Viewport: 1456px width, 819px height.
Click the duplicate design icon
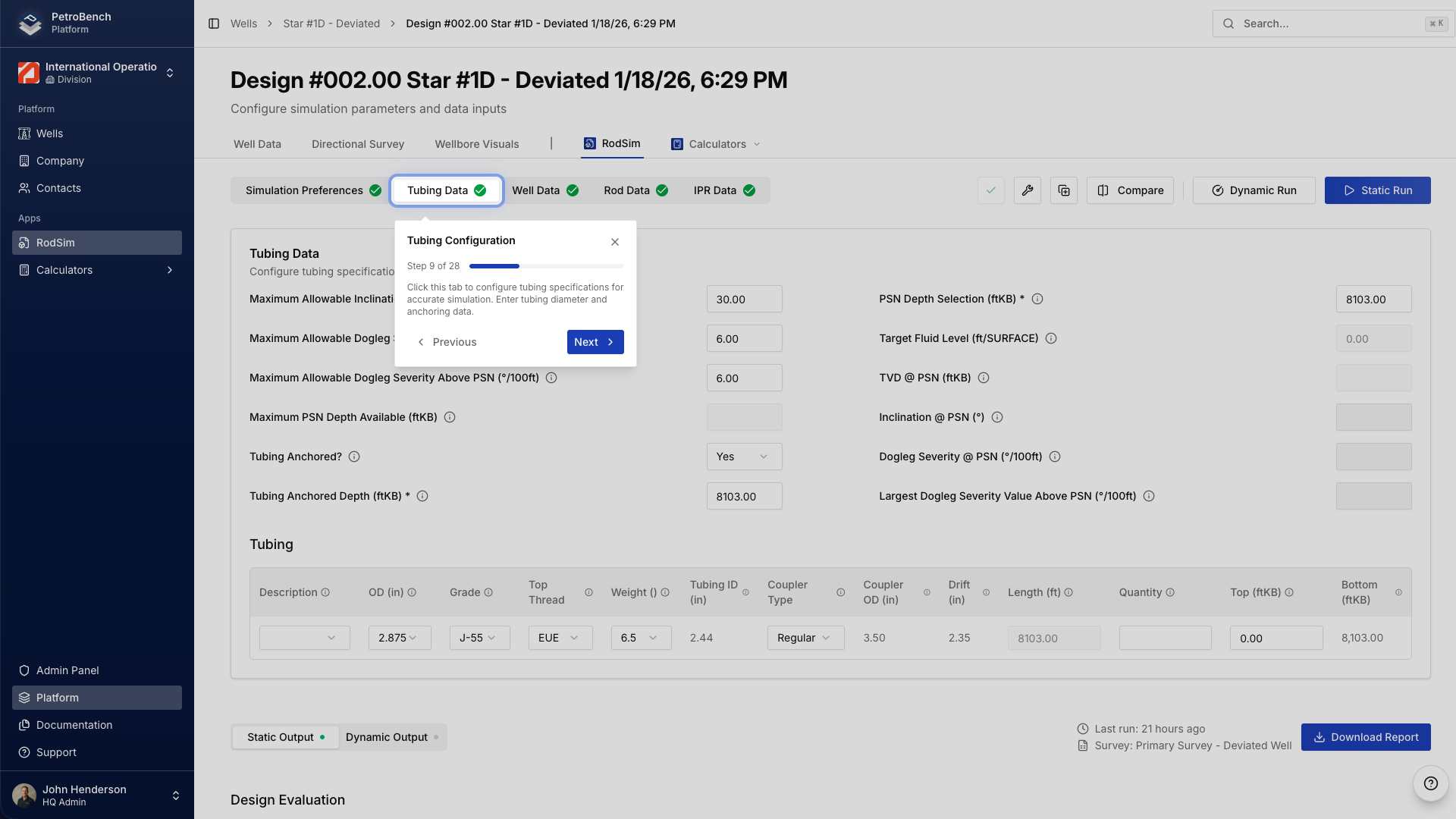[1064, 190]
